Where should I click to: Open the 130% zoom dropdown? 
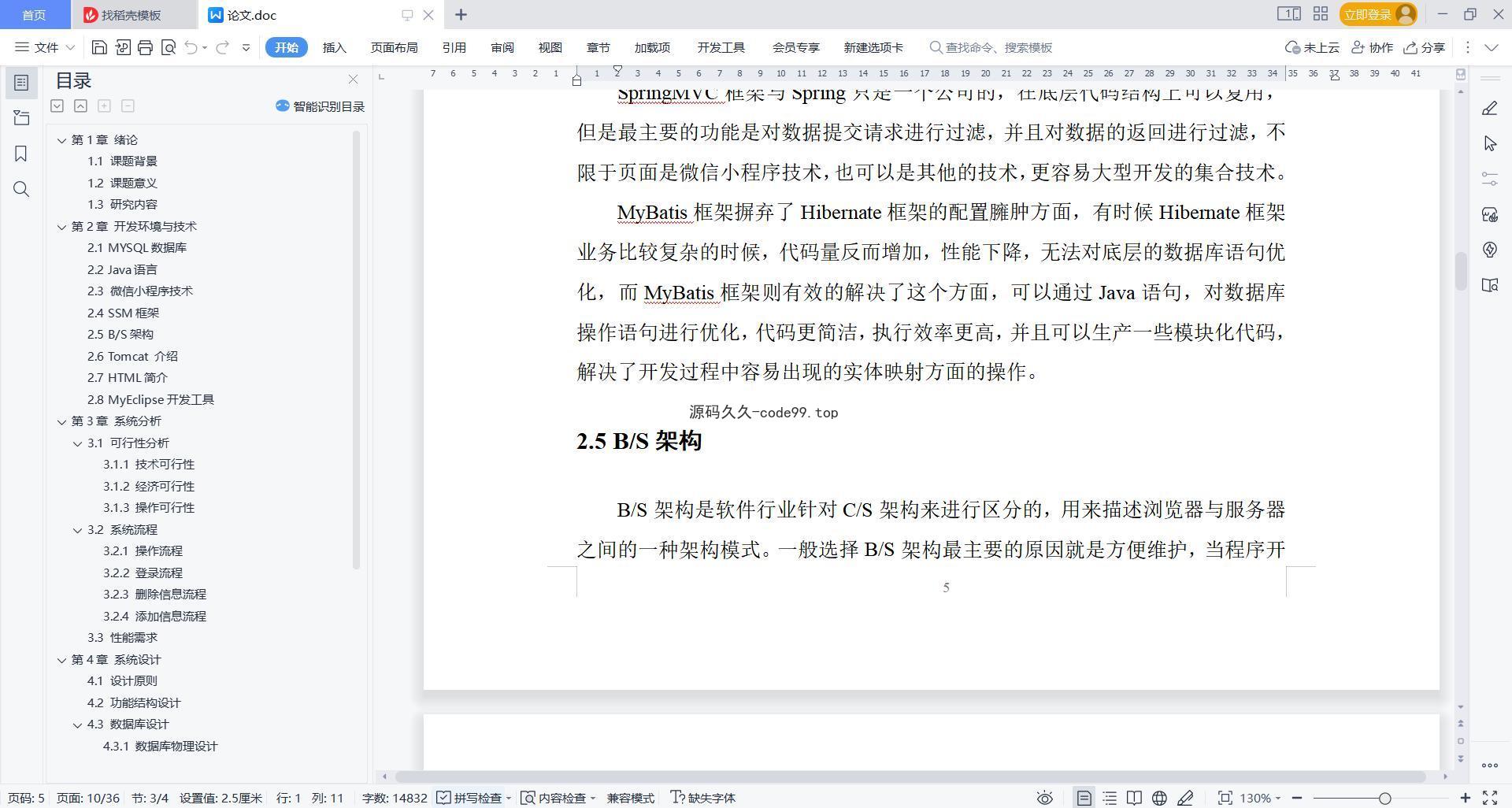(x=1260, y=798)
